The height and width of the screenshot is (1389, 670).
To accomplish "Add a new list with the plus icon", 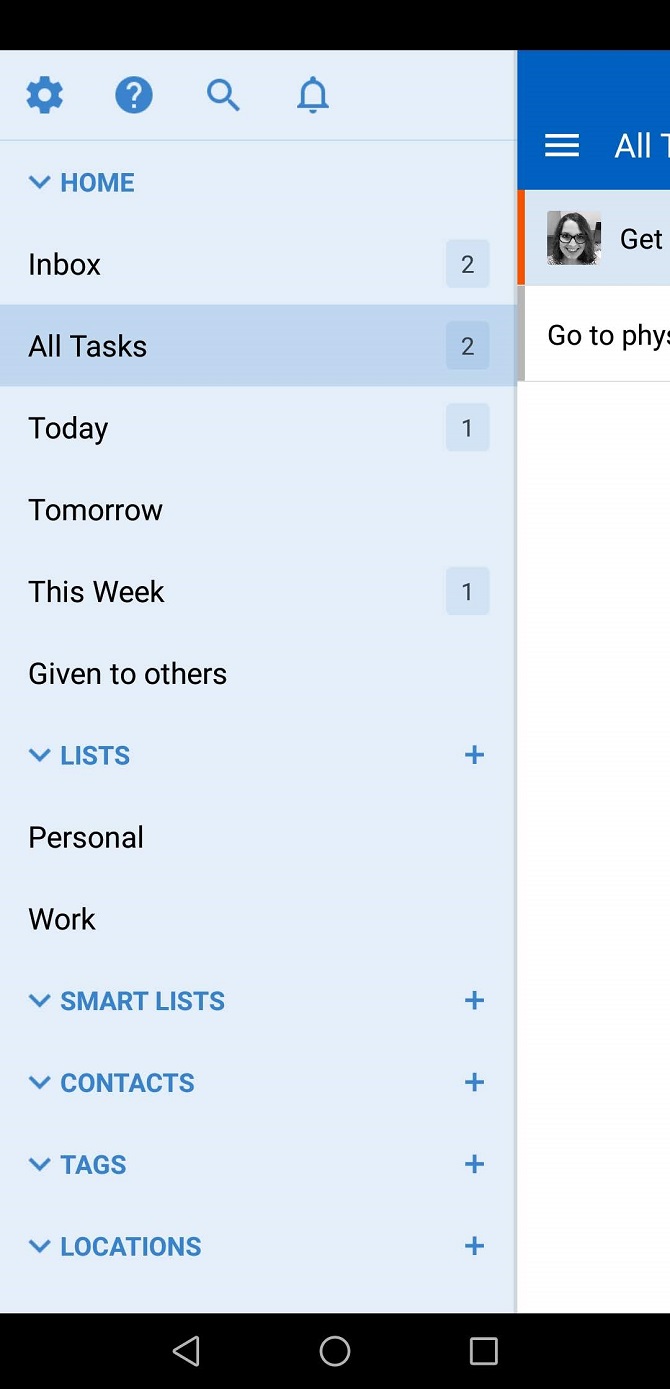I will click(x=474, y=755).
